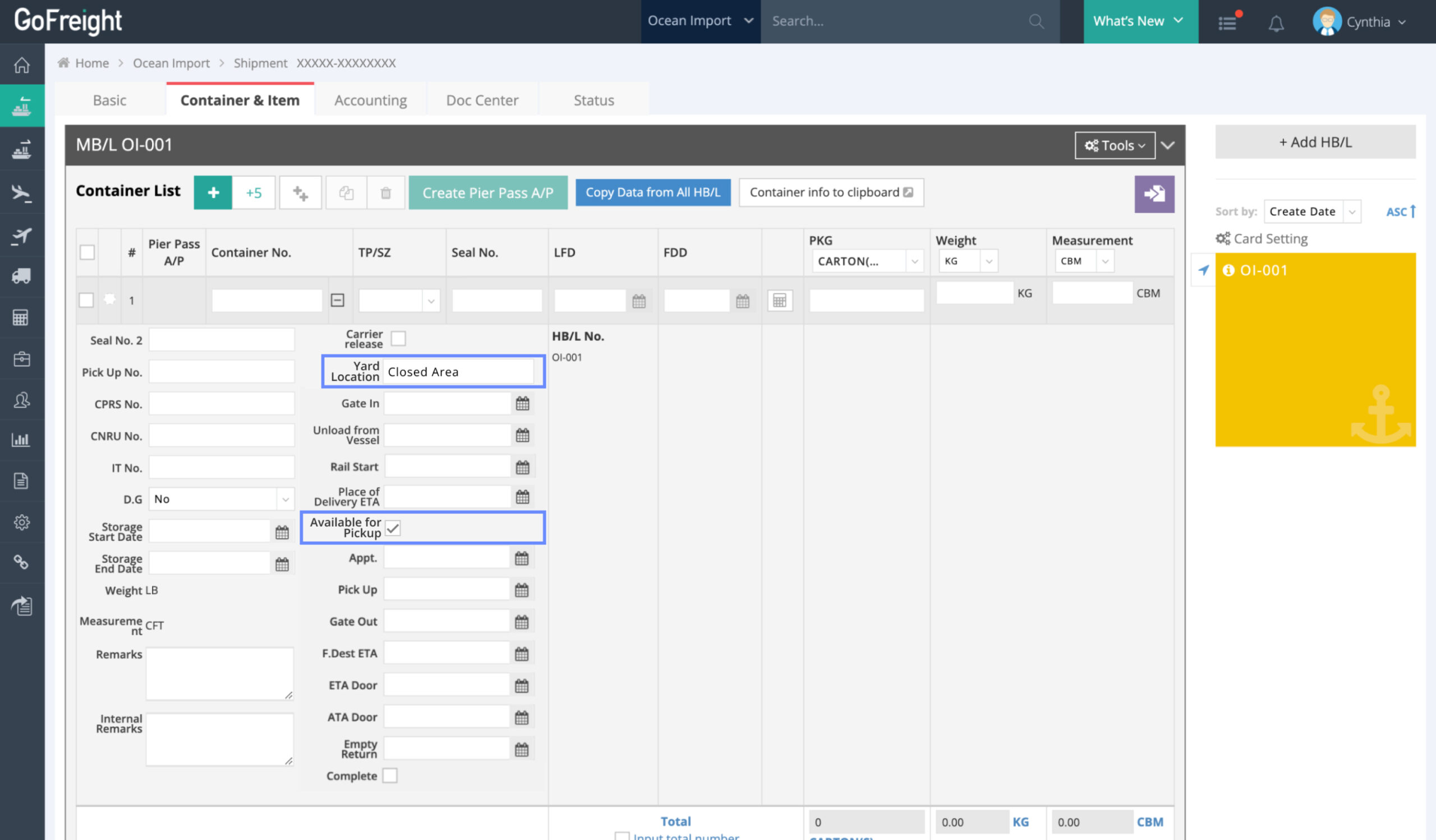Click the notification bell icon
The height and width of the screenshot is (840, 1436).
pyautogui.click(x=1276, y=23)
